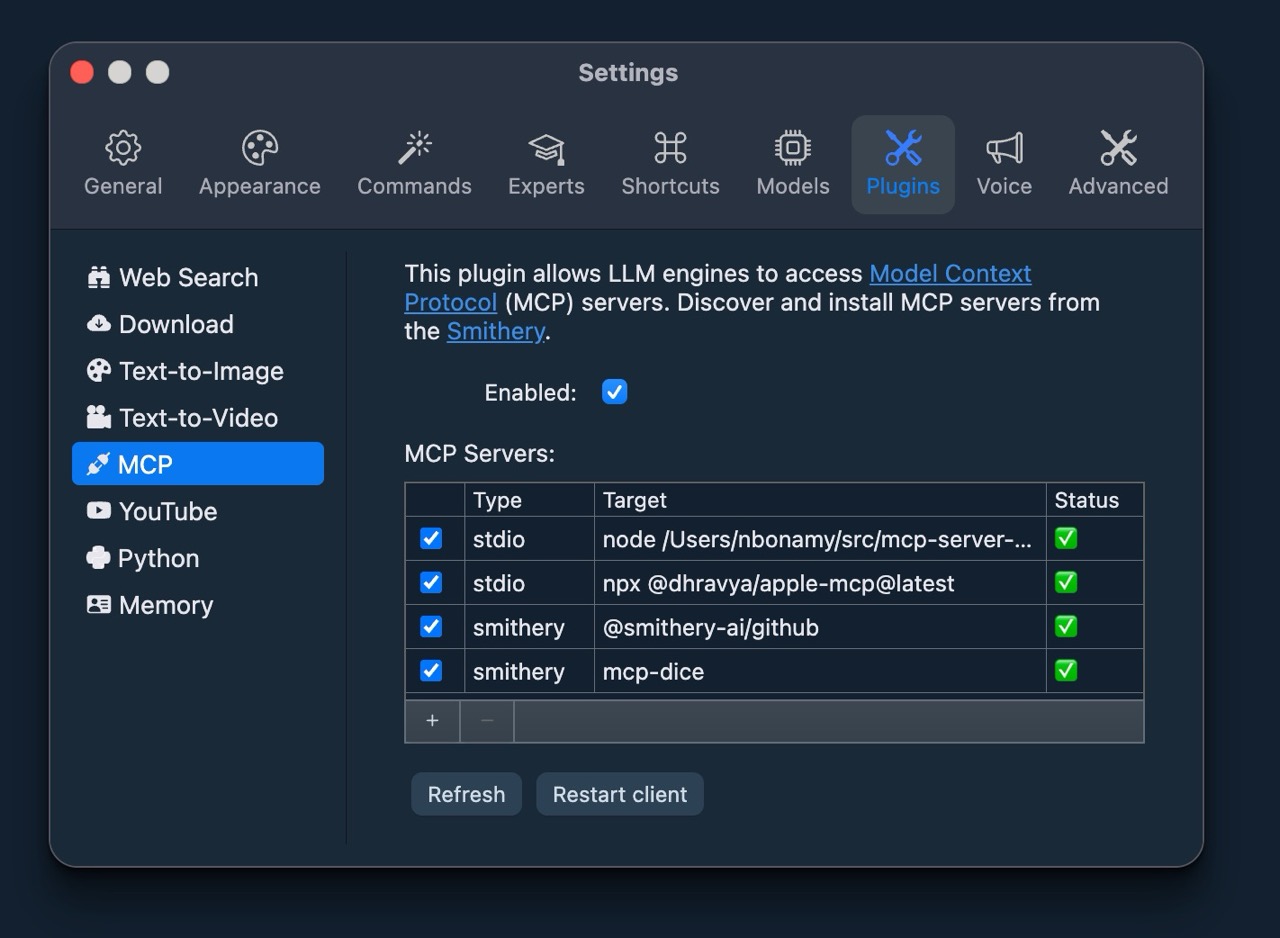Open the Appearance palette icon

point(259,149)
